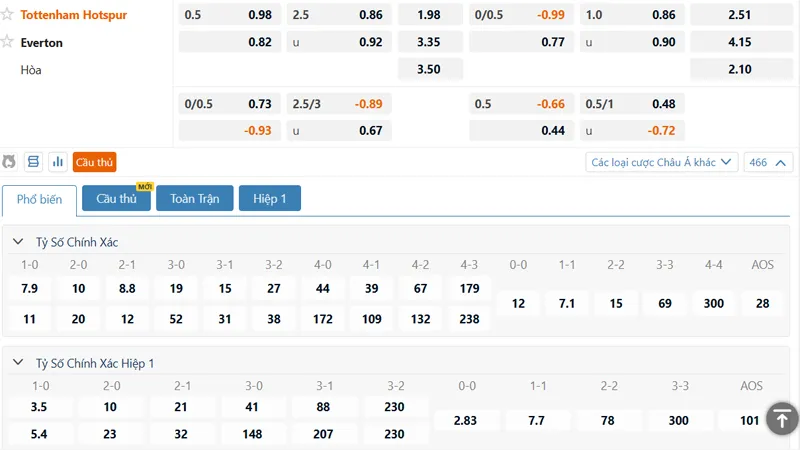The height and width of the screenshot is (450, 800).
Task: Star Tottenham Hotspur as favorite
Action: pos(7,14)
